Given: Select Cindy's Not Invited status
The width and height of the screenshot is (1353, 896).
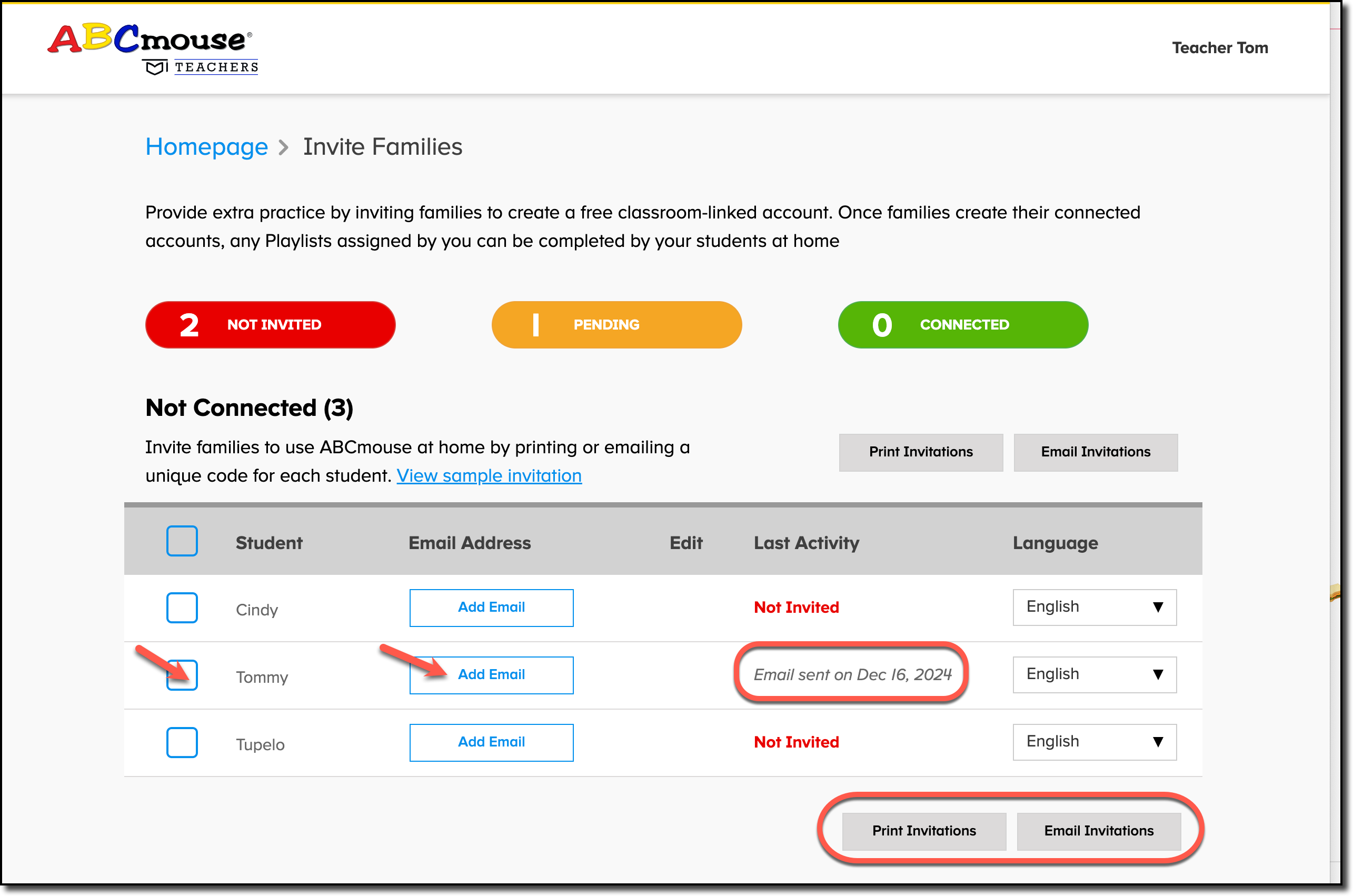Looking at the screenshot, I should (796, 607).
